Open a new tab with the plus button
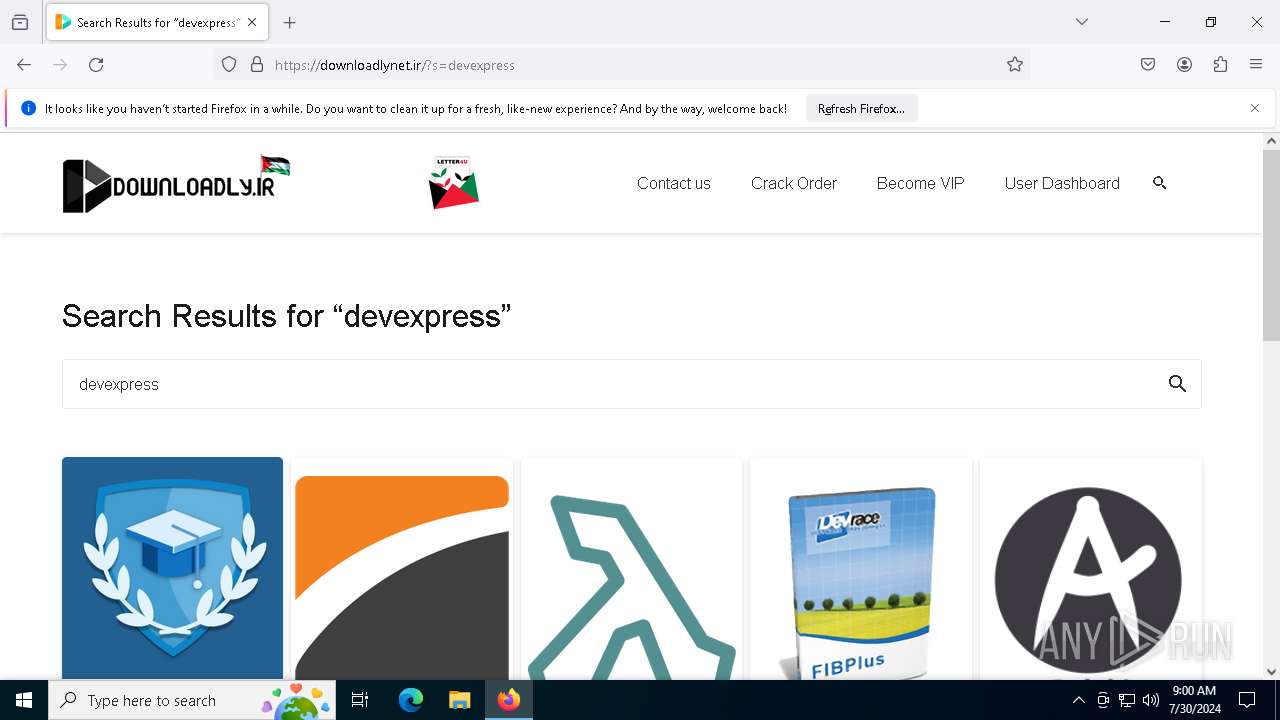Screen dimensions: 1280x720 (x=290, y=22)
